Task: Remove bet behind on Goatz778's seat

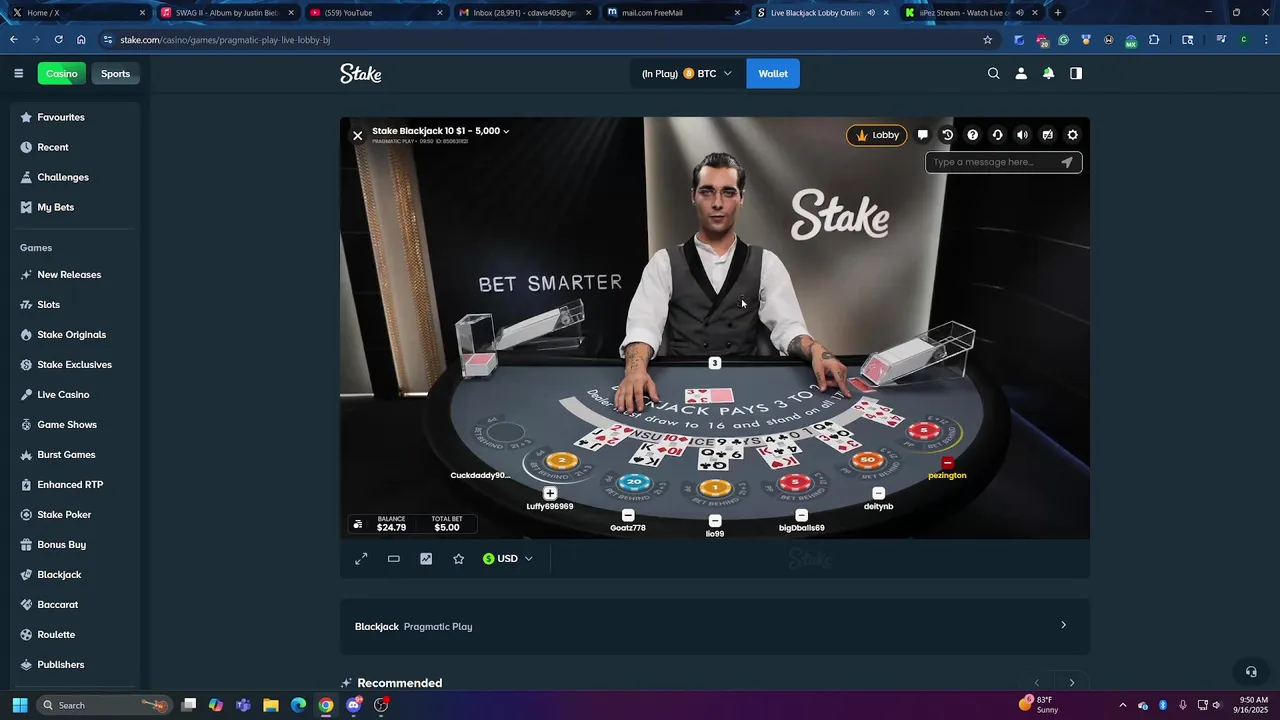Action: [628, 515]
